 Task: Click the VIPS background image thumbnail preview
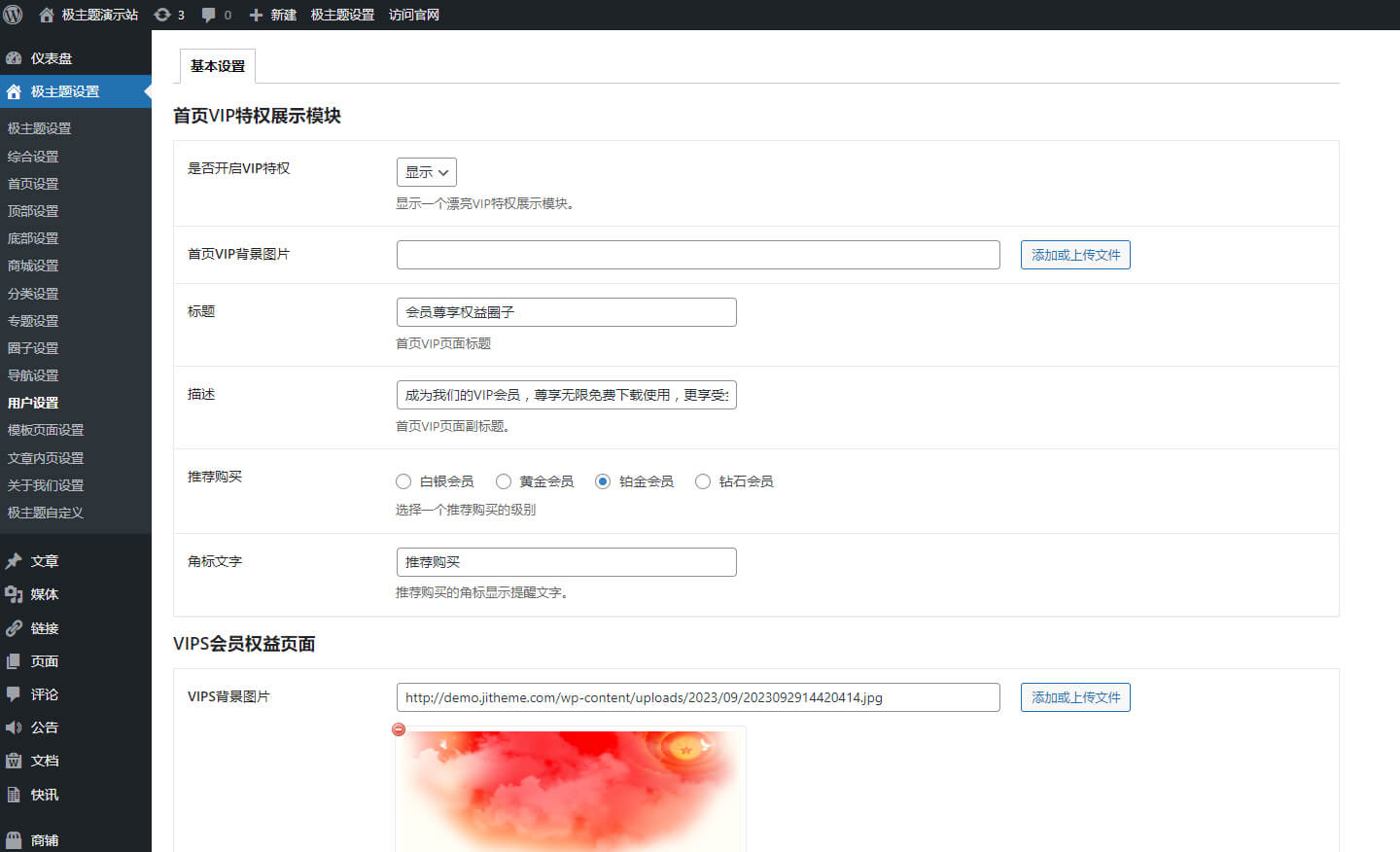point(571,790)
